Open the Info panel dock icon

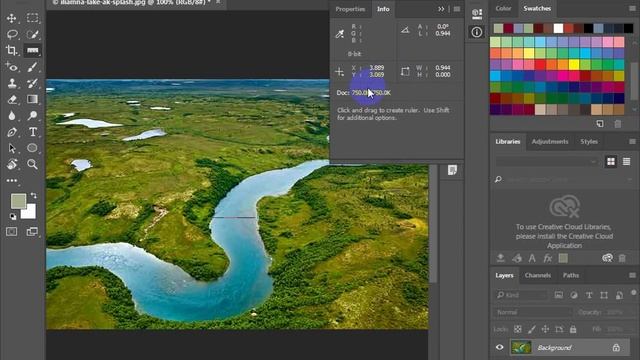pos(477,32)
